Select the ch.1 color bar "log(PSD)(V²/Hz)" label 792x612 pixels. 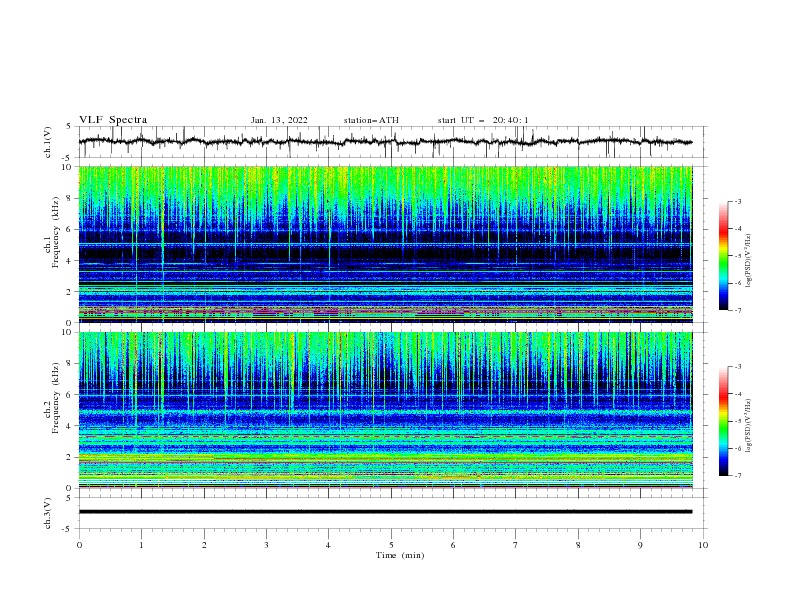click(x=748, y=261)
